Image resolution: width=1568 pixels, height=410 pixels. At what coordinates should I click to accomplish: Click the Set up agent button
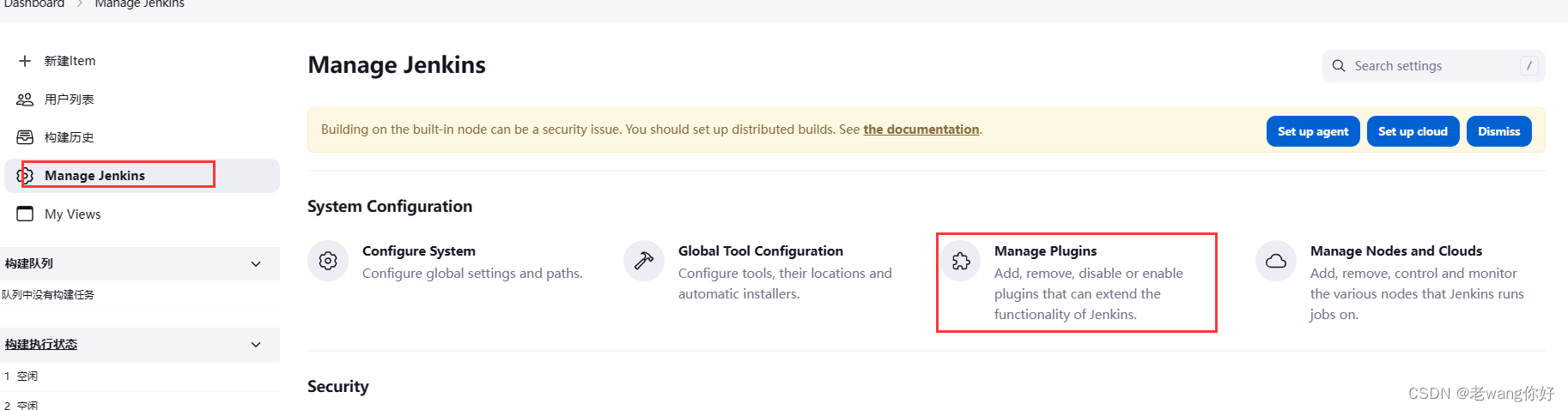(1313, 131)
